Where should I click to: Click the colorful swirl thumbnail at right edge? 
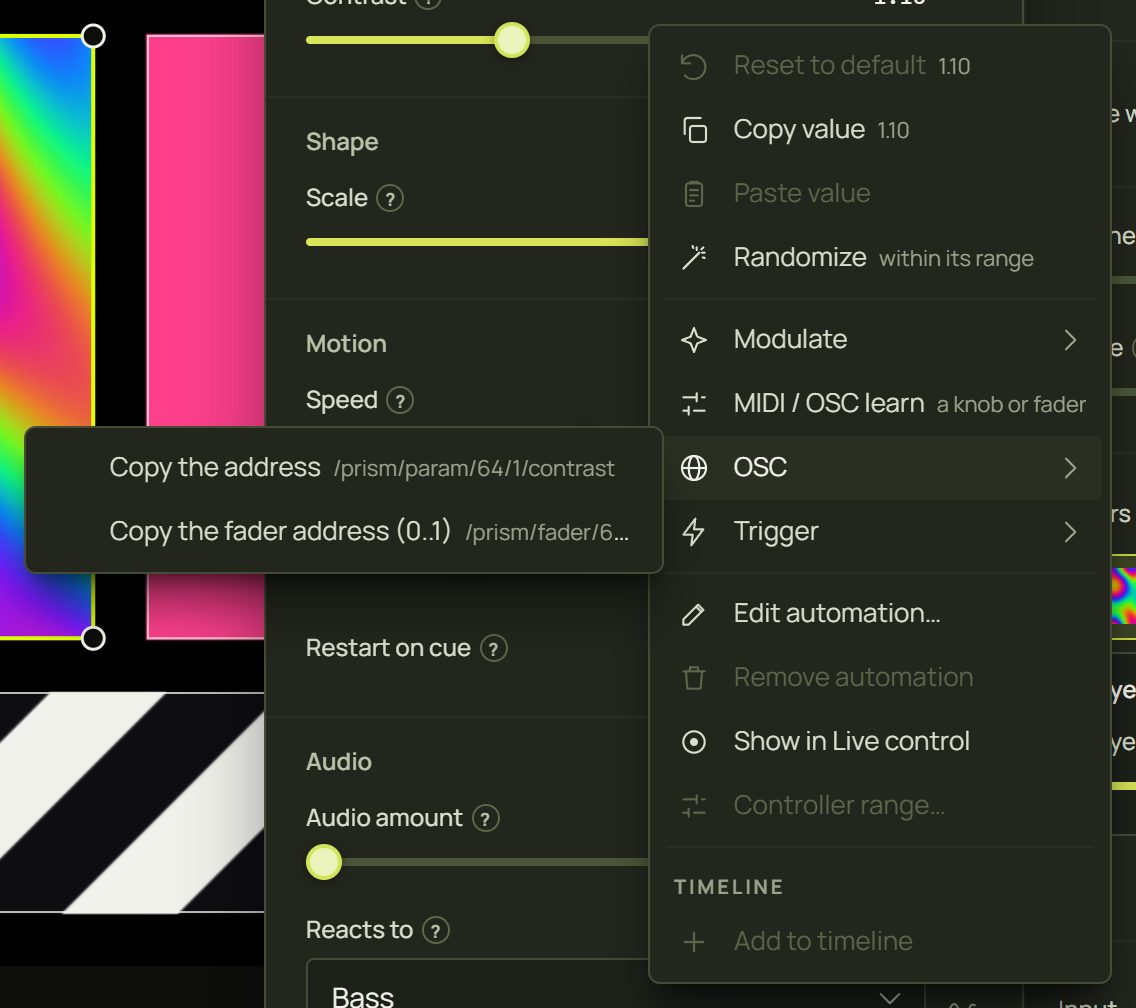pos(1124,596)
